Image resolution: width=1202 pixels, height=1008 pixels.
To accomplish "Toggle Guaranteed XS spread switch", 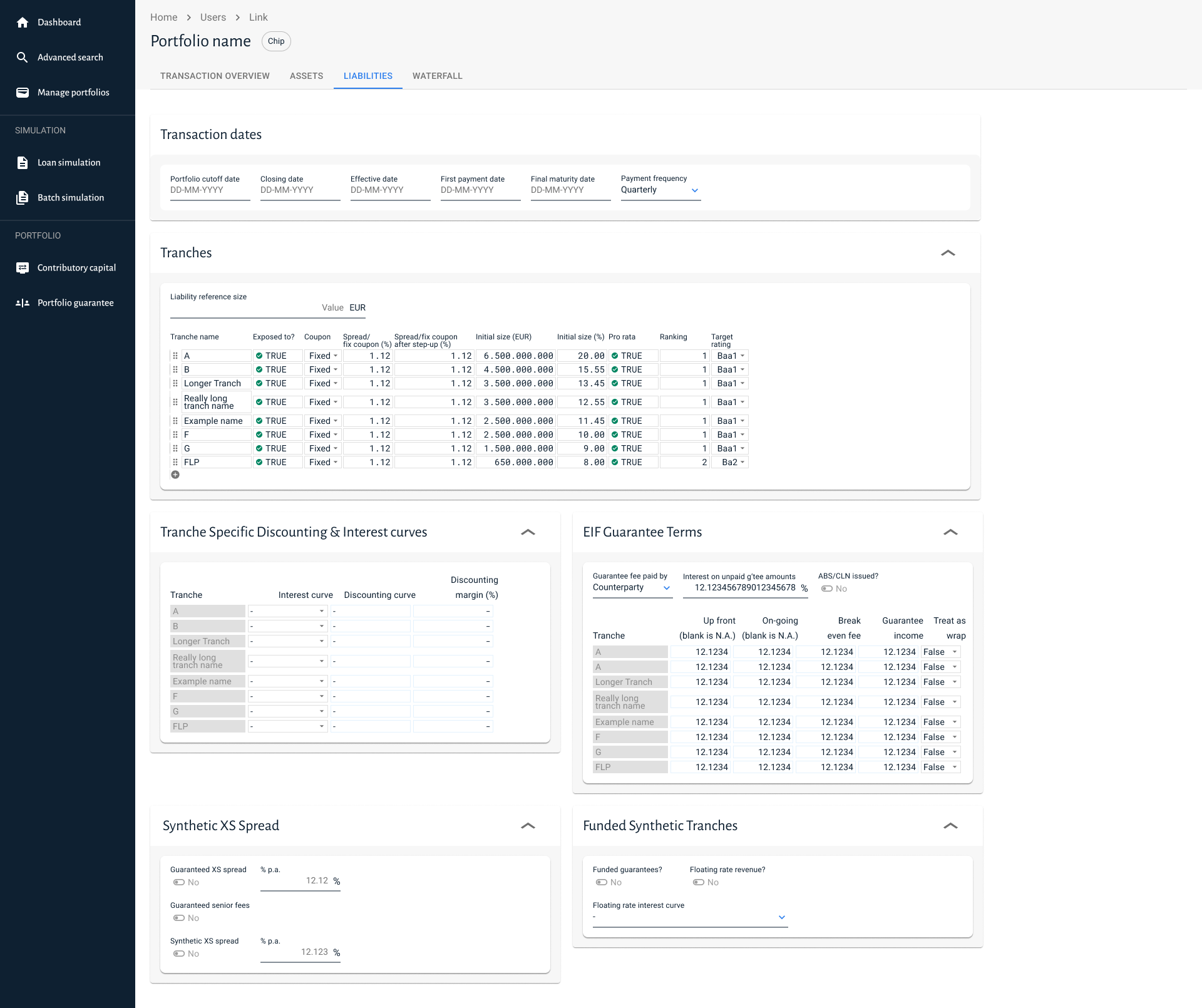I will [179, 882].
